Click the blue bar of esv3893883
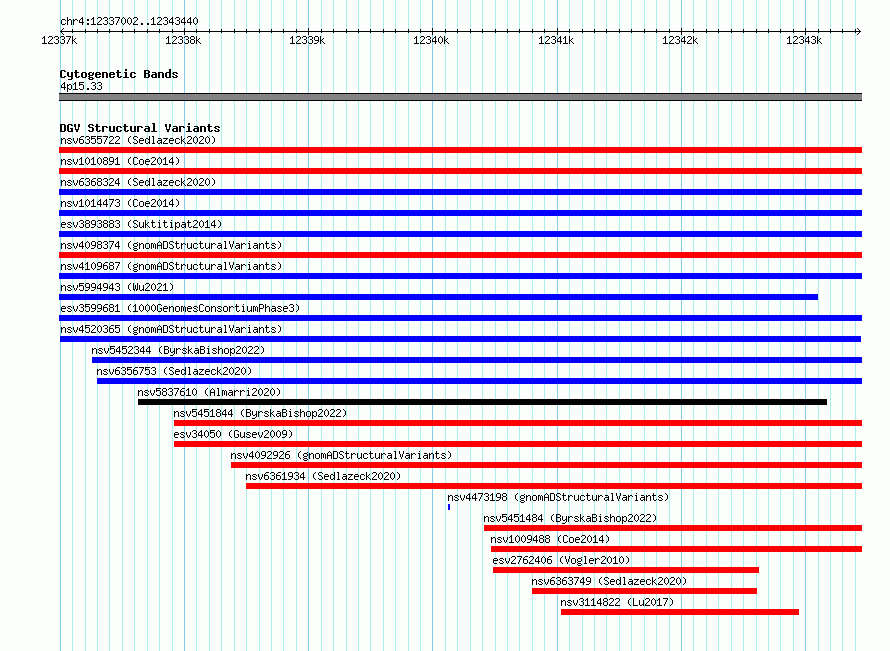 (460, 234)
